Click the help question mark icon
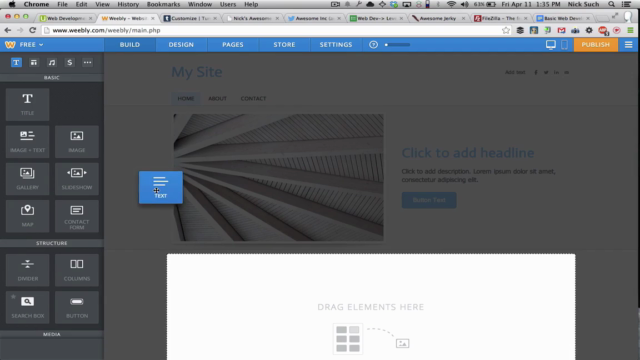The height and width of the screenshot is (360, 640). point(373,44)
